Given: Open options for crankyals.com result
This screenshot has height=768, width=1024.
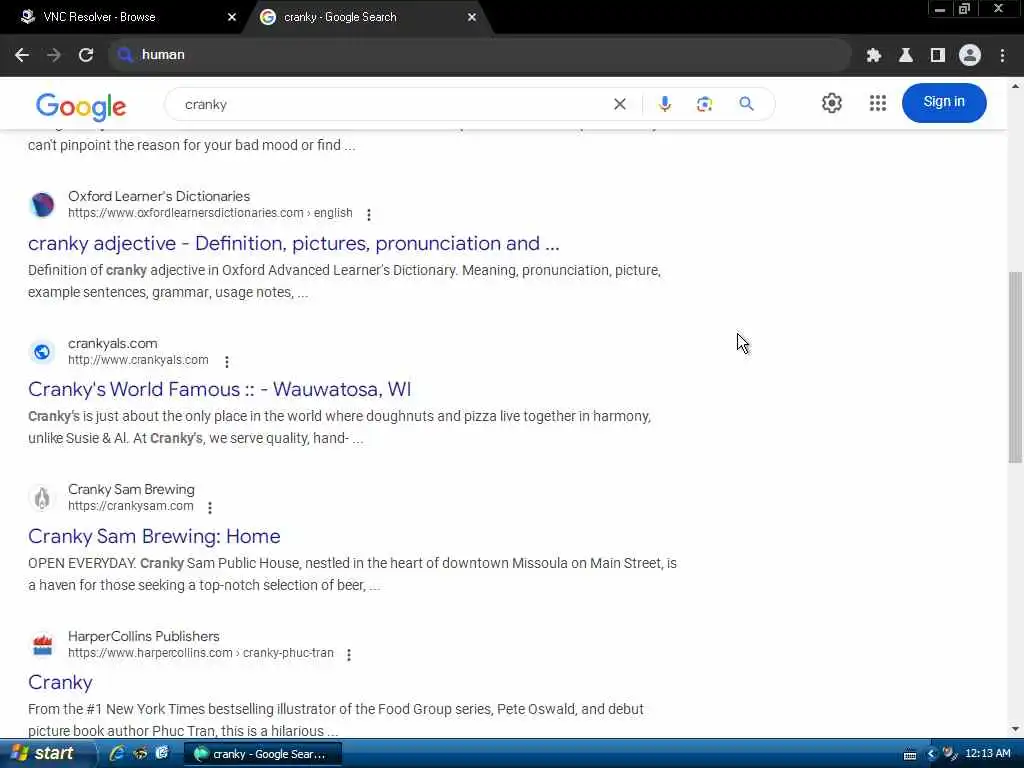Looking at the screenshot, I should [x=227, y=361].
